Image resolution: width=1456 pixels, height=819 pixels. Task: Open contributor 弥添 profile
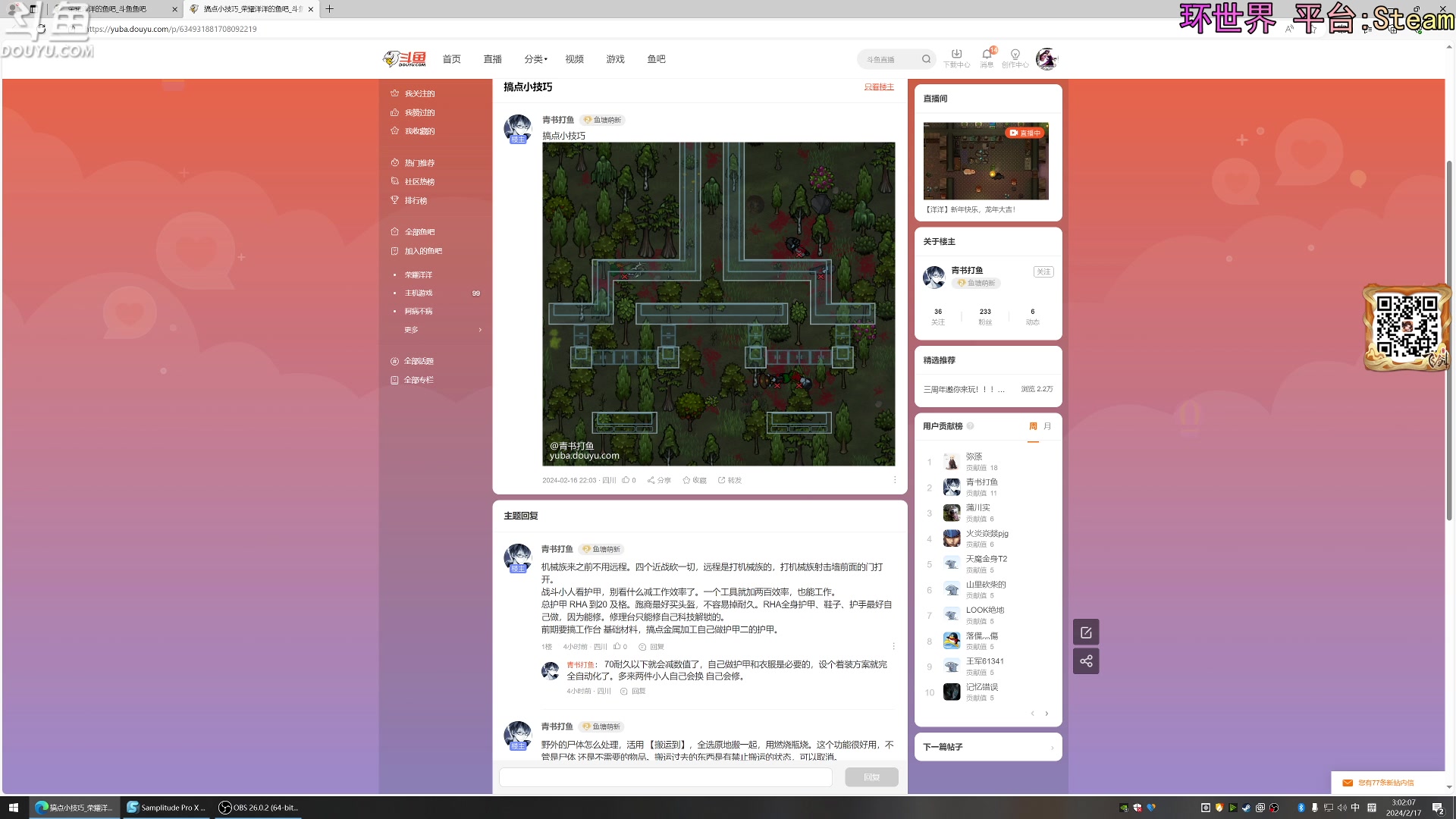point(973,457)
